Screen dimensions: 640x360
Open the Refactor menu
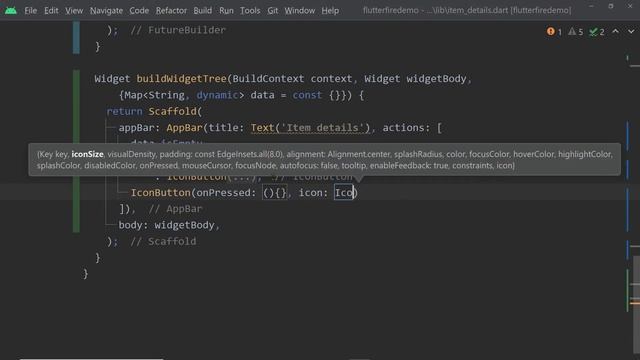point(171,11)
